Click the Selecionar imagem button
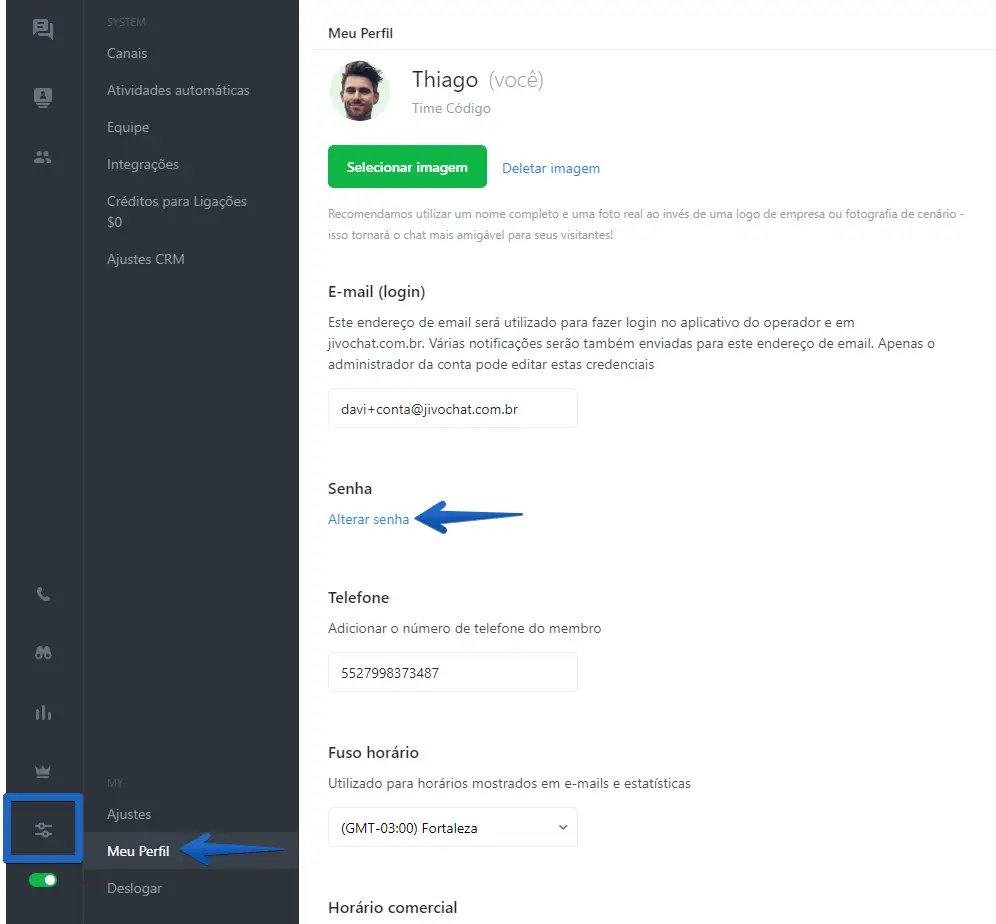 (407, 167)
